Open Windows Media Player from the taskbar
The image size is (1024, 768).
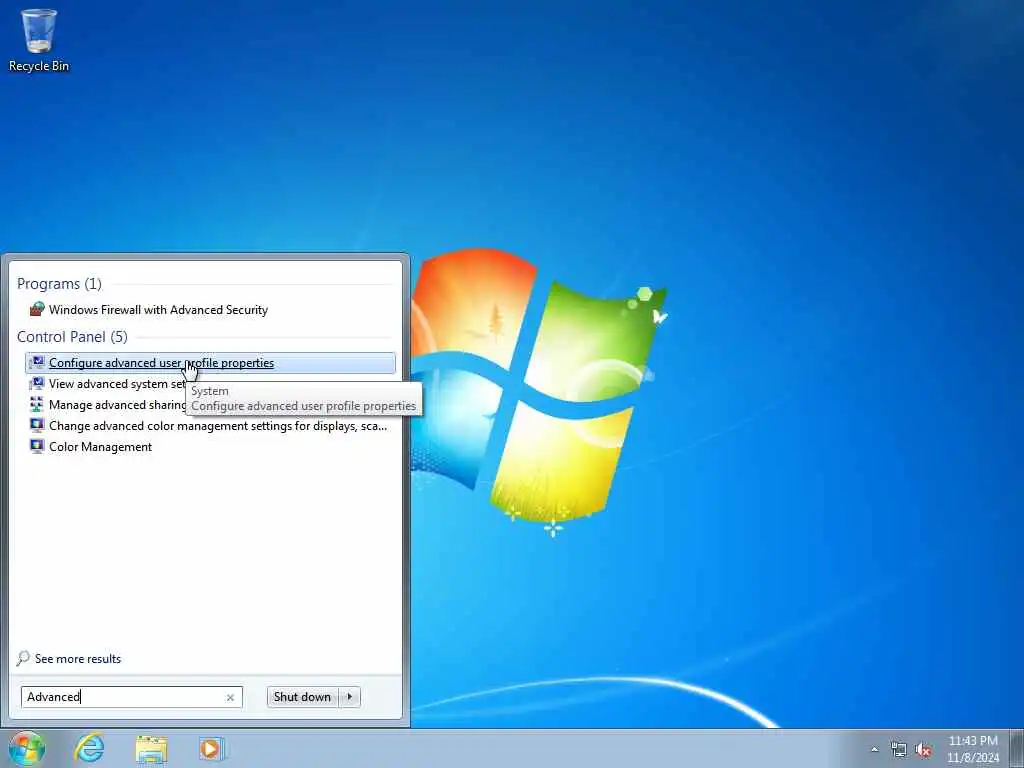(x=212, y=749)
